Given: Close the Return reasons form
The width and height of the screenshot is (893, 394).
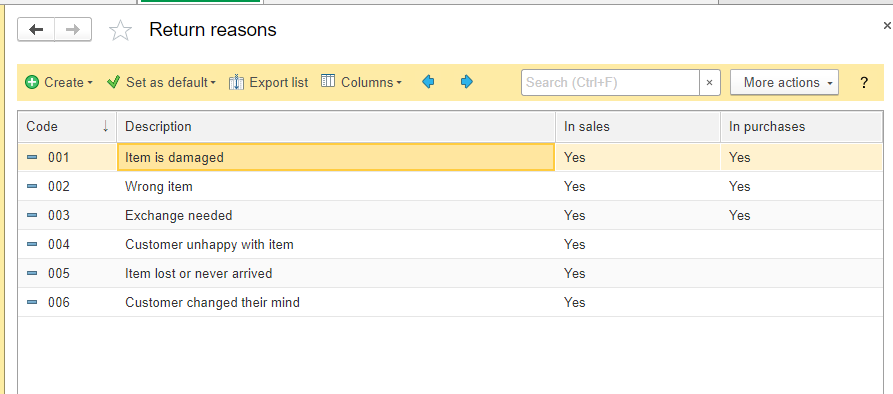Looking at the screenshot, I should coord(887,26).
